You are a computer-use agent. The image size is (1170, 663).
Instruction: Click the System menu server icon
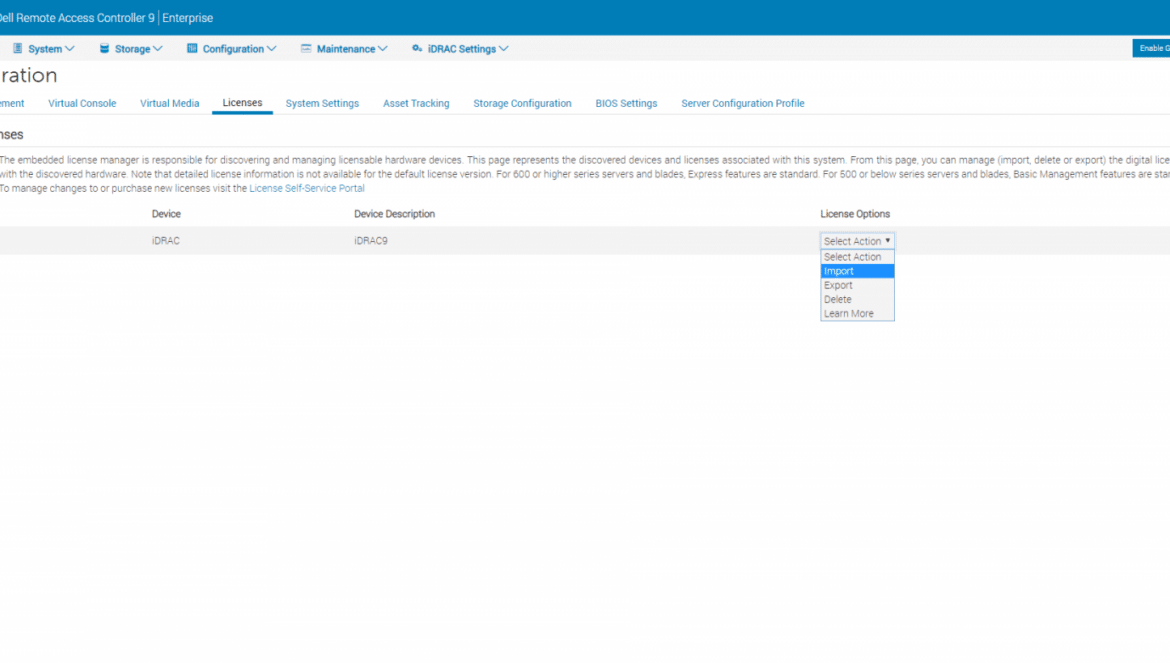17,48
